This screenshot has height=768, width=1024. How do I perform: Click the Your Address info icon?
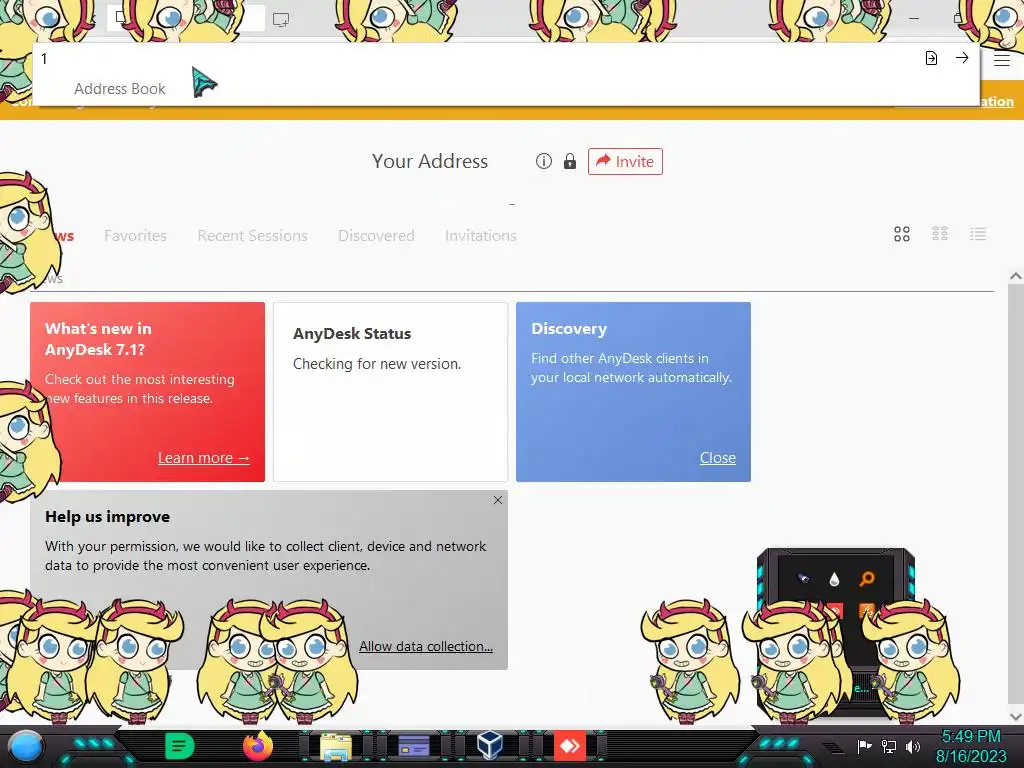point(543,161)
